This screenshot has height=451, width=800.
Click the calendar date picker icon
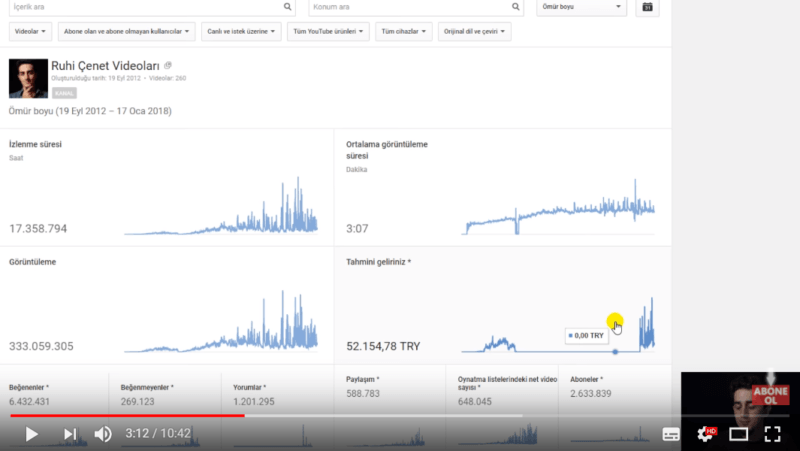[x=646, y=7]
